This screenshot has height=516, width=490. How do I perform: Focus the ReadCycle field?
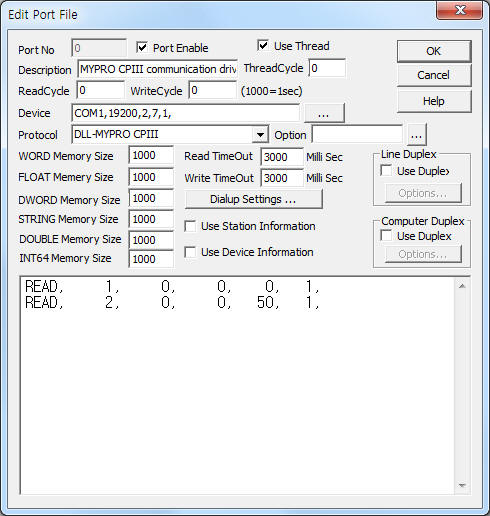pyautogui.click(x=101, y=90)
